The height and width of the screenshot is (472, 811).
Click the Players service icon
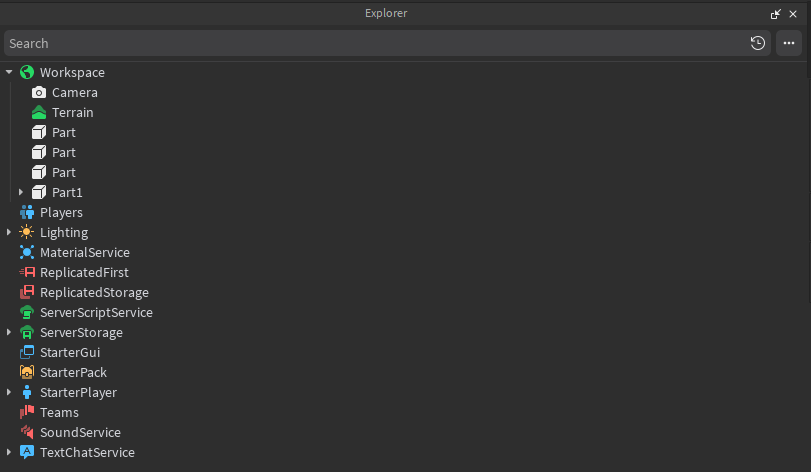click(27, 212)
